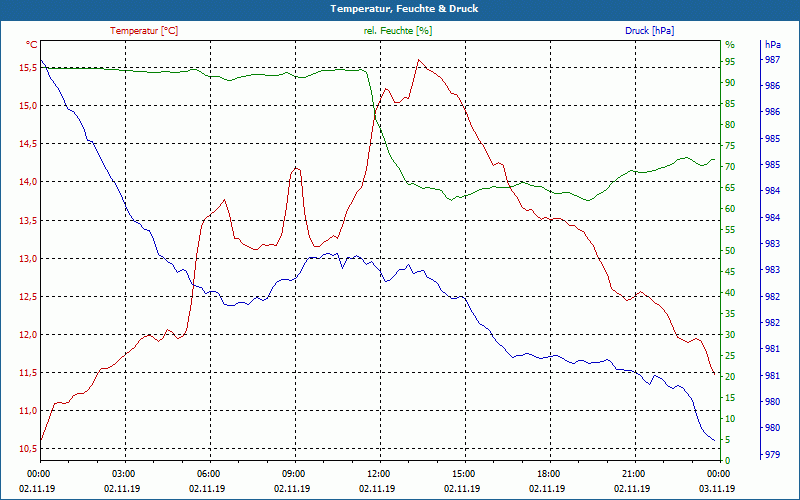800x500 pixels.
Task: Click the '12,5' temperature axis value
Action: pos(29,296)
